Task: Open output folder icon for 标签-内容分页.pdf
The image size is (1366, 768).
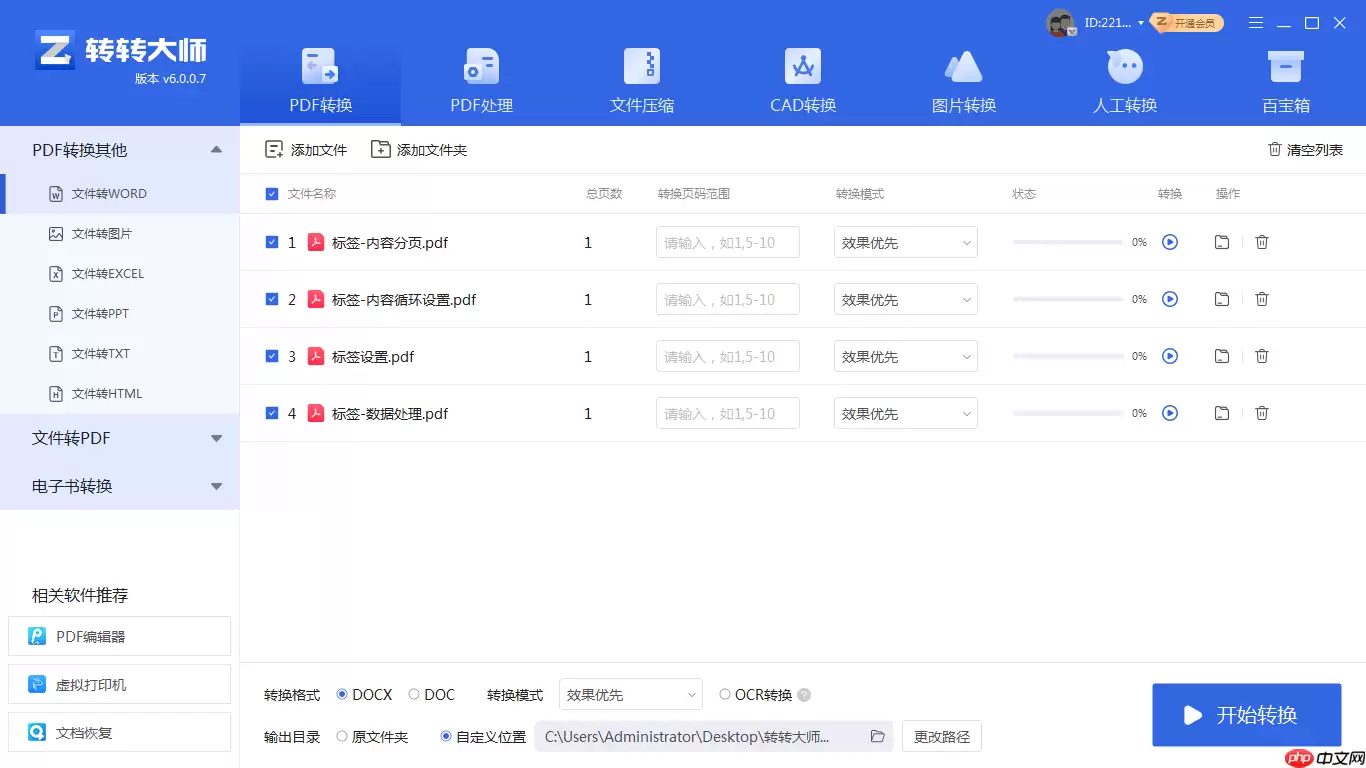Action: tap(1221, 242)
